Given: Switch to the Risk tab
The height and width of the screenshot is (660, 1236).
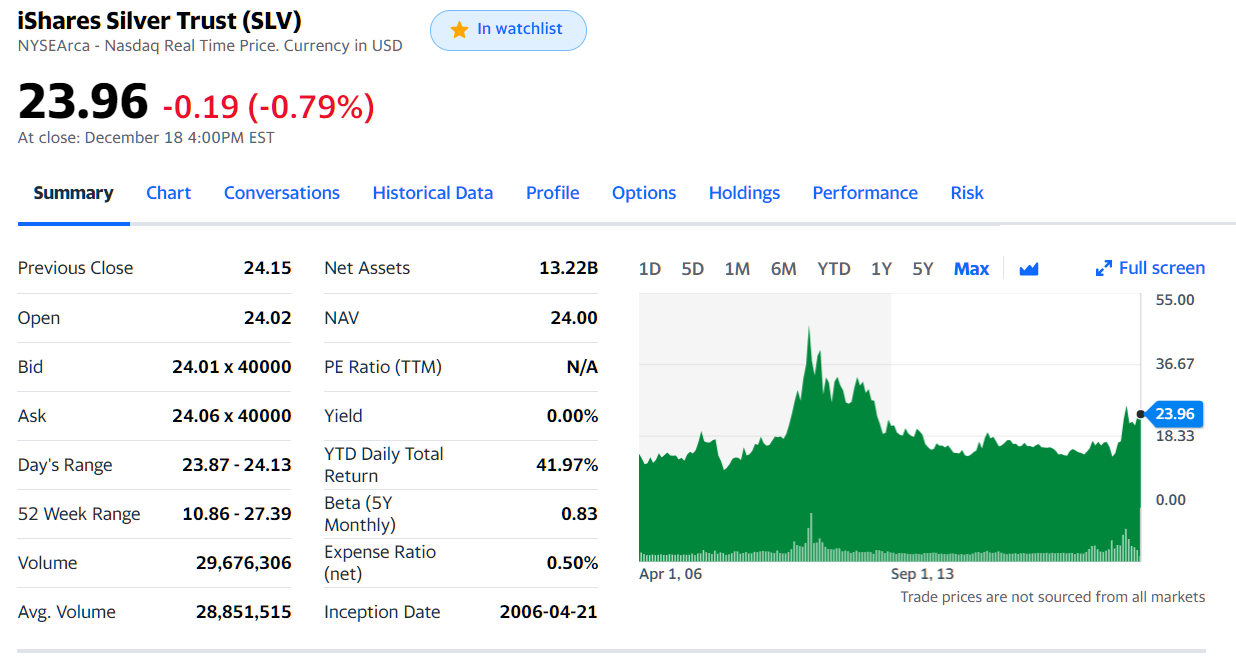Looking at the screenshot, I should click(967, 193).
